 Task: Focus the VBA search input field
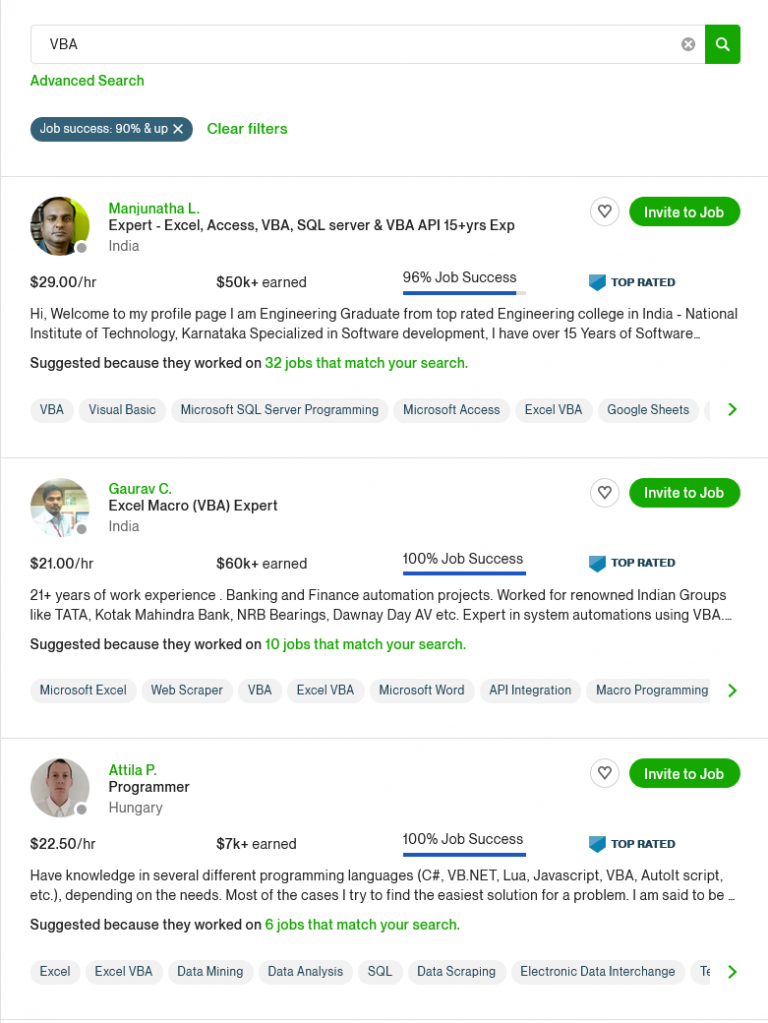350,44
